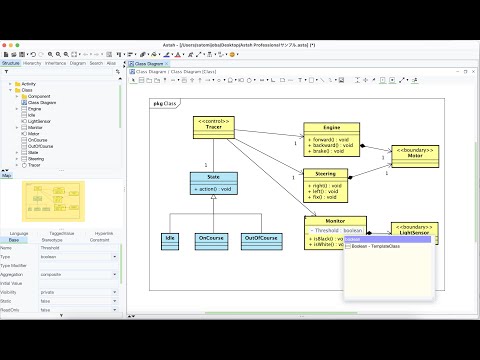The height and width of the screenshot is (360, 480).
Task: Click the diagram map thumbnail preview
Action: point(53,201)
